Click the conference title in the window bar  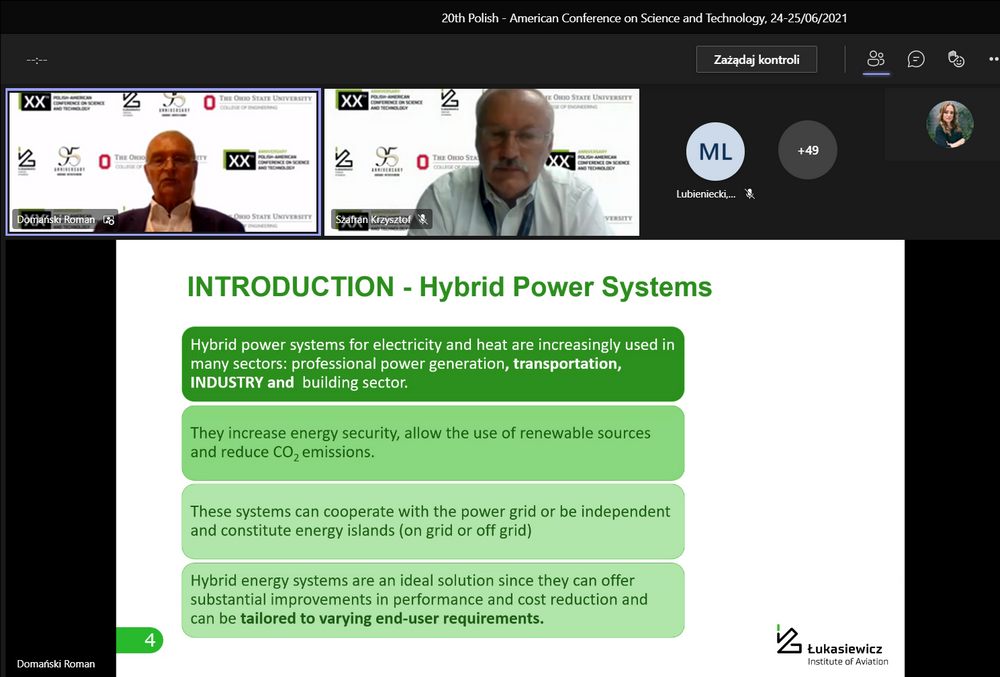[645, 18]
